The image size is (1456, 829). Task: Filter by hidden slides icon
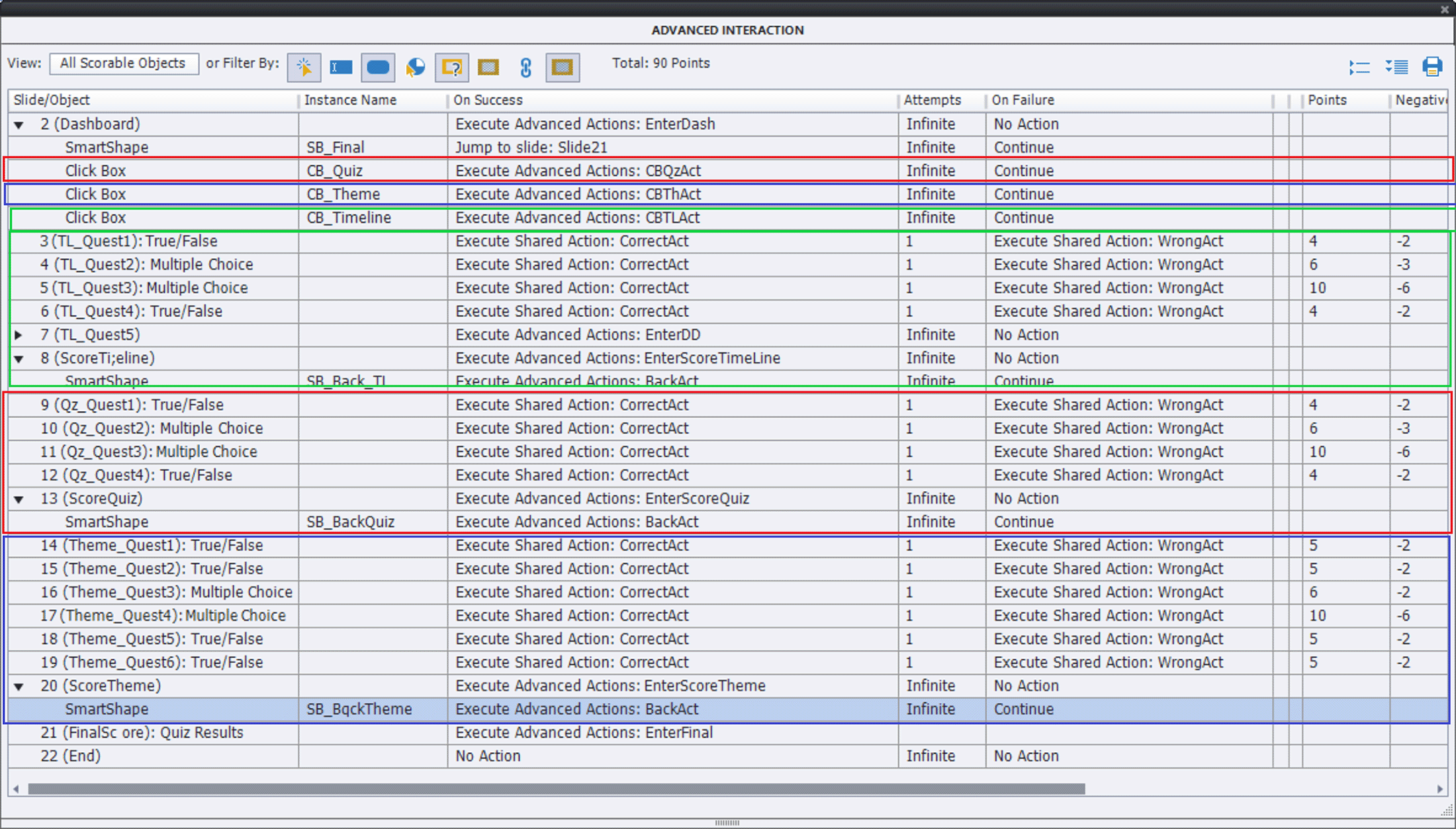click(x=488, y=67)
